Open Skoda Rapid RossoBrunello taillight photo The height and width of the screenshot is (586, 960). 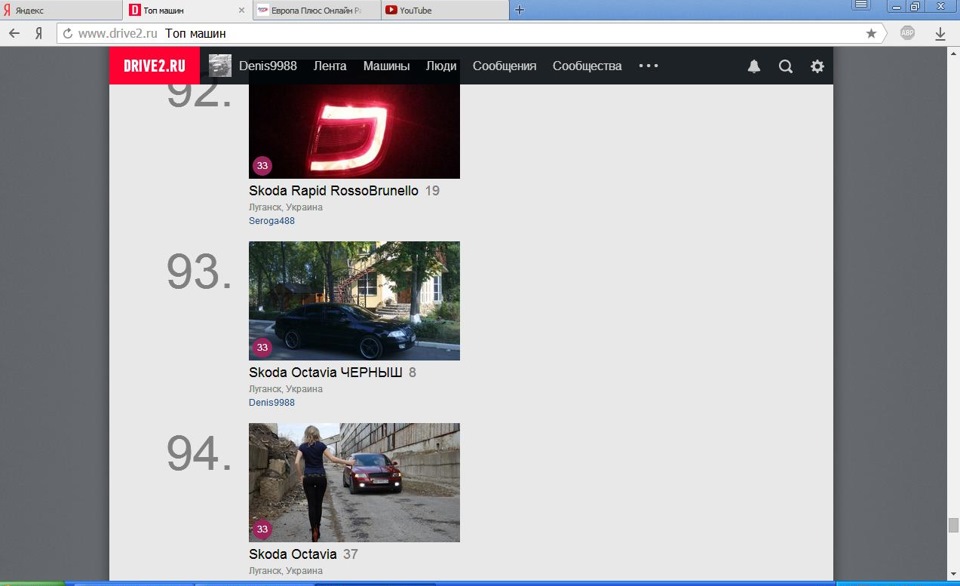pyautogui.click(x=354, y=131)
